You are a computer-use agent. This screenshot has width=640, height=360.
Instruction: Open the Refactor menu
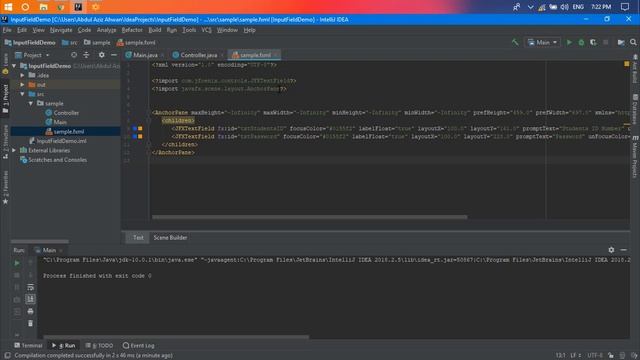tap(132, 30)
